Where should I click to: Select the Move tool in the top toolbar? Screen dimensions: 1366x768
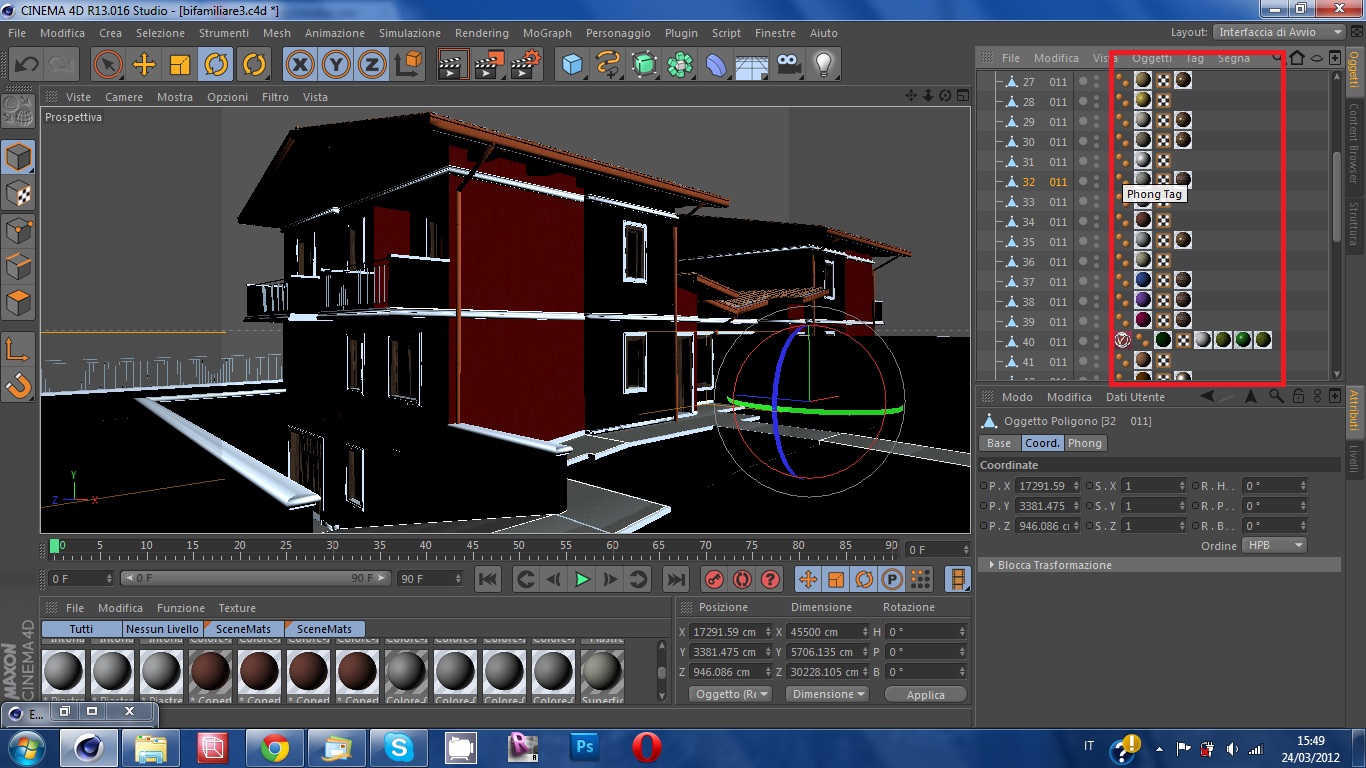[144, 65]
